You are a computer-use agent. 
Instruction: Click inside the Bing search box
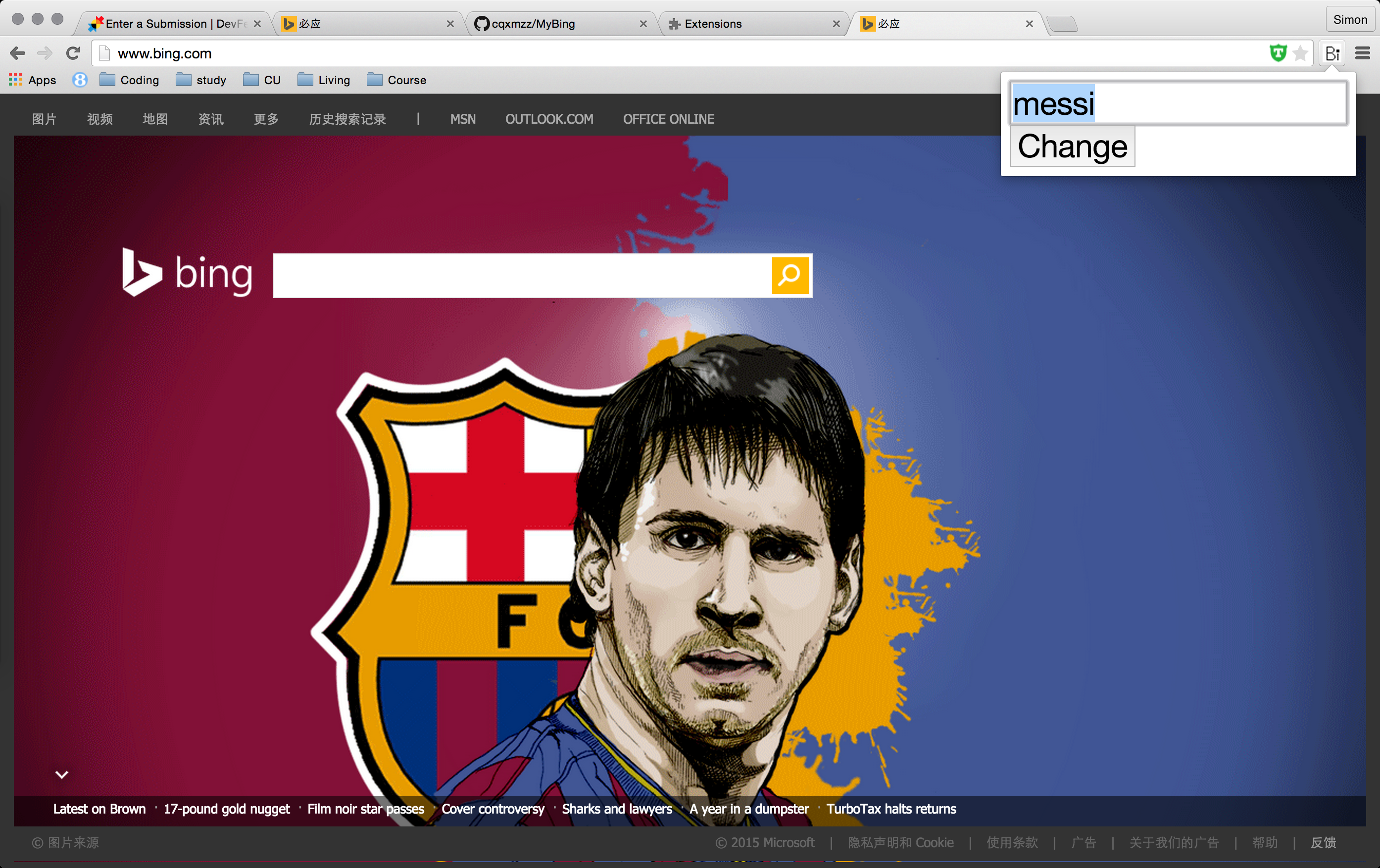pyautogui.click(x=522, y=276)
